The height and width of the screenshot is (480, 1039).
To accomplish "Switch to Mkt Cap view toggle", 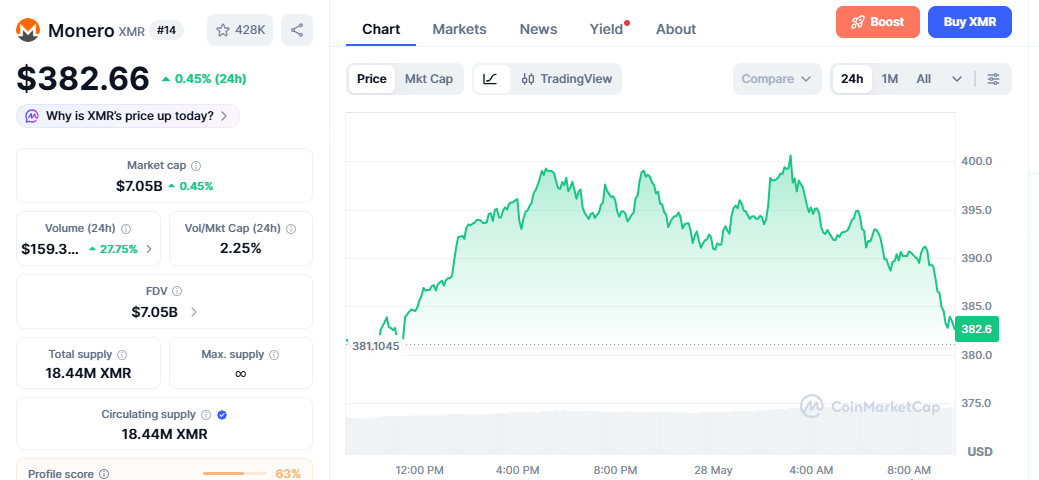I will click(429, 79).
